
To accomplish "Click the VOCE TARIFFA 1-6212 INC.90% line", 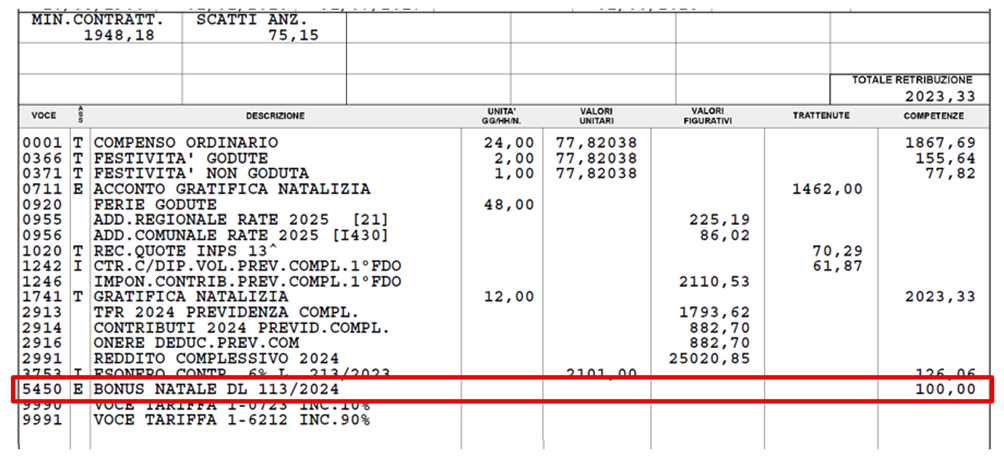I will (231, 420).
